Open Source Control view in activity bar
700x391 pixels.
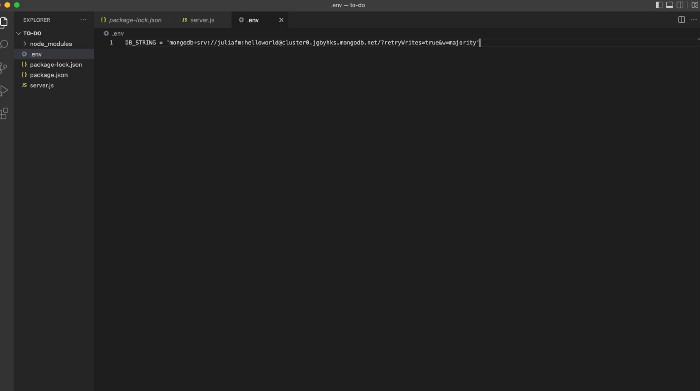tap(4, 67)
